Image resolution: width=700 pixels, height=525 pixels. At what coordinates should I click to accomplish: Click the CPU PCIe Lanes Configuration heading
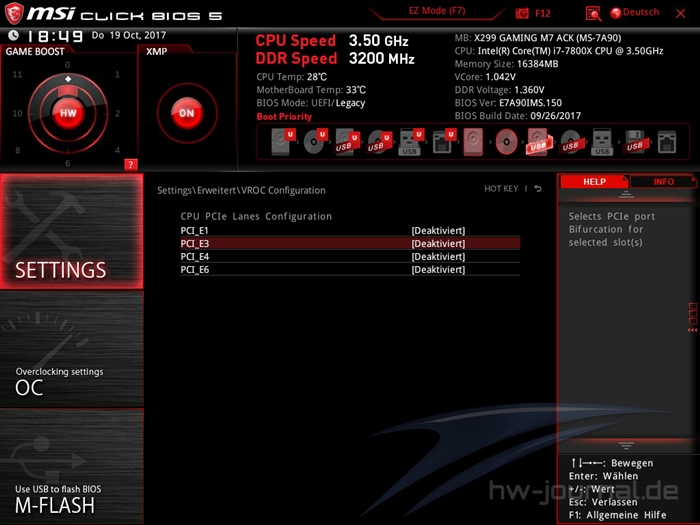coord(256,217)
